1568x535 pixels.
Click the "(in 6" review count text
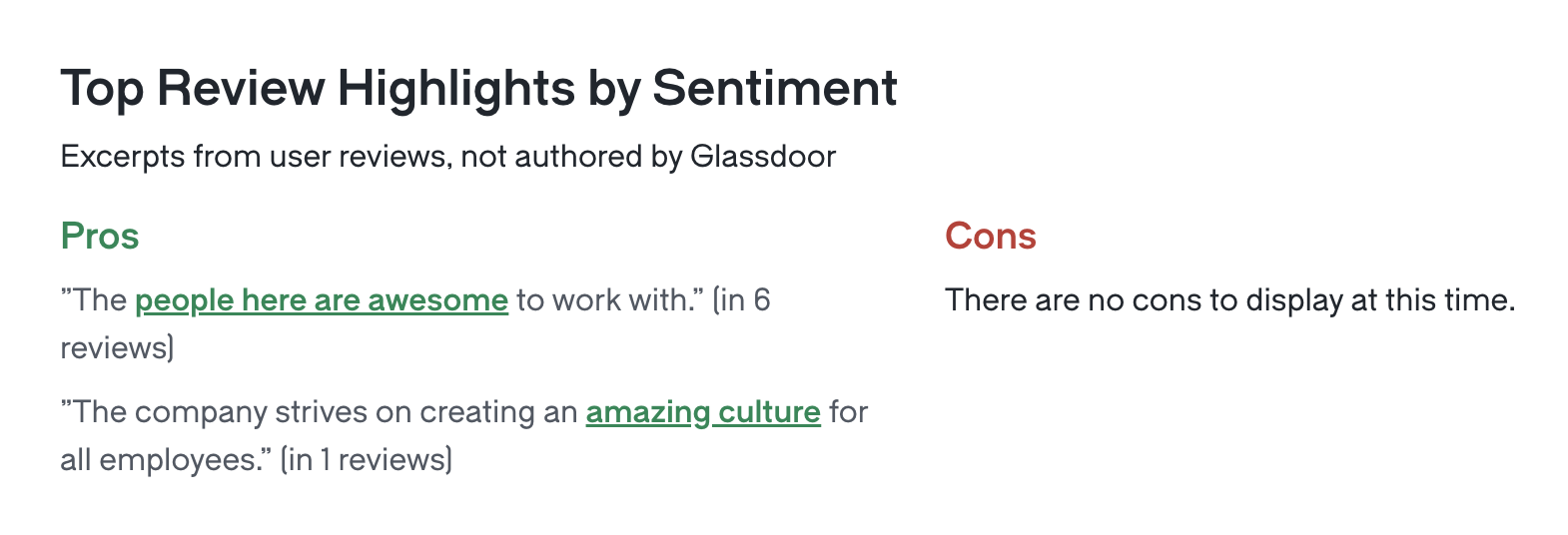pos(741,300)
